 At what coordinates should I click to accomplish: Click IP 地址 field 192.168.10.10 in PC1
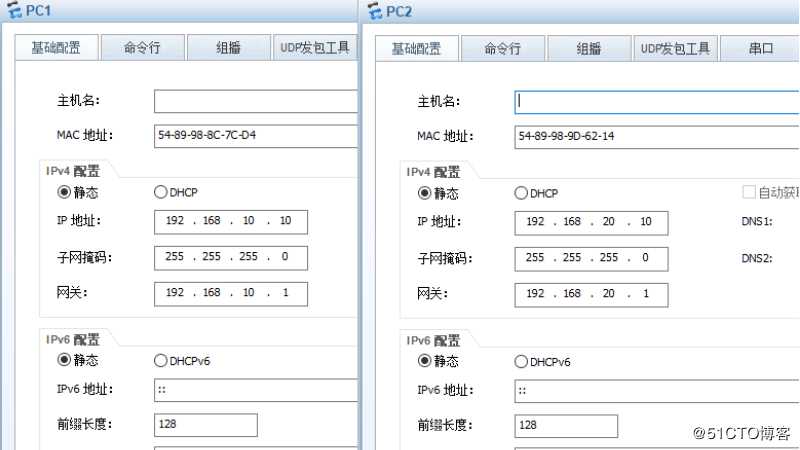pyautogui.click(x=231, y=222)
